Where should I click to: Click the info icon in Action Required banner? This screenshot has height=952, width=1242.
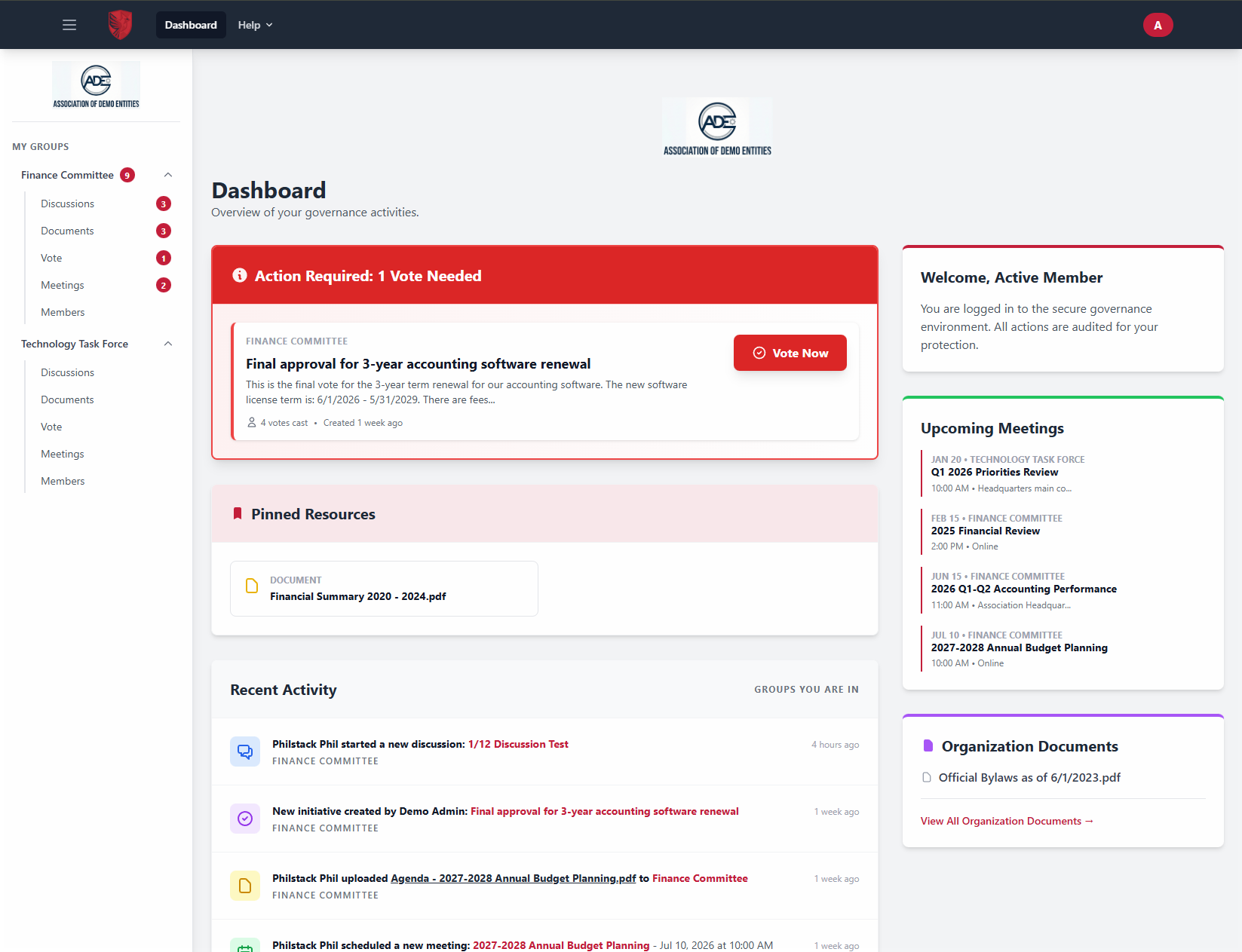[x=240, y=275]
